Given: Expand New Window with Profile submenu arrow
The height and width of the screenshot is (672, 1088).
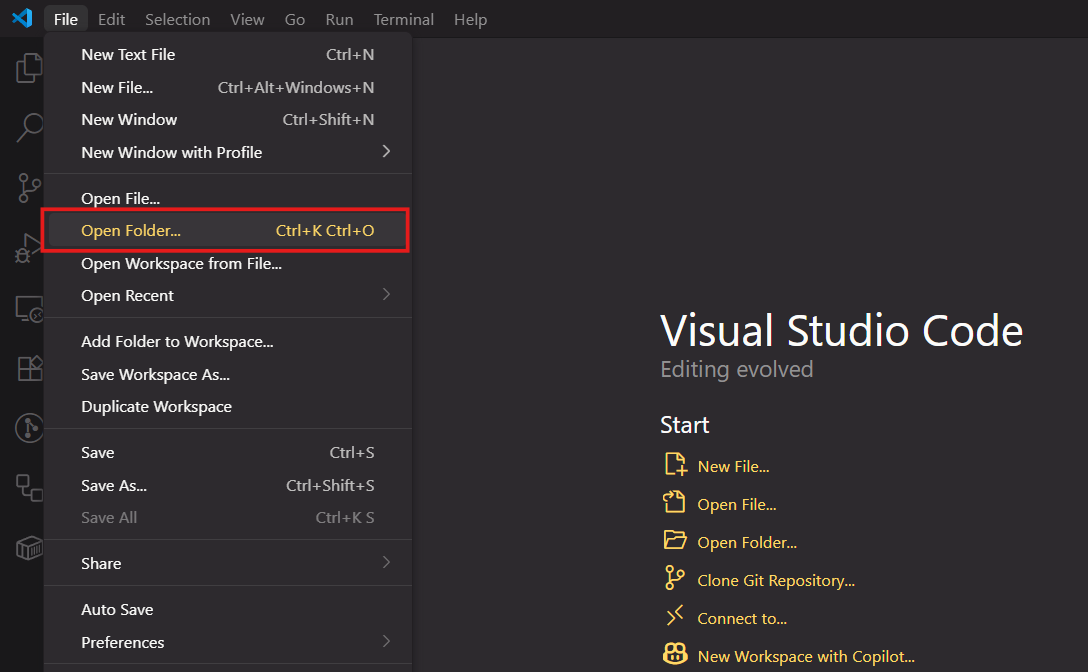Looking at the screenshot, I should (x=386, y=151).
